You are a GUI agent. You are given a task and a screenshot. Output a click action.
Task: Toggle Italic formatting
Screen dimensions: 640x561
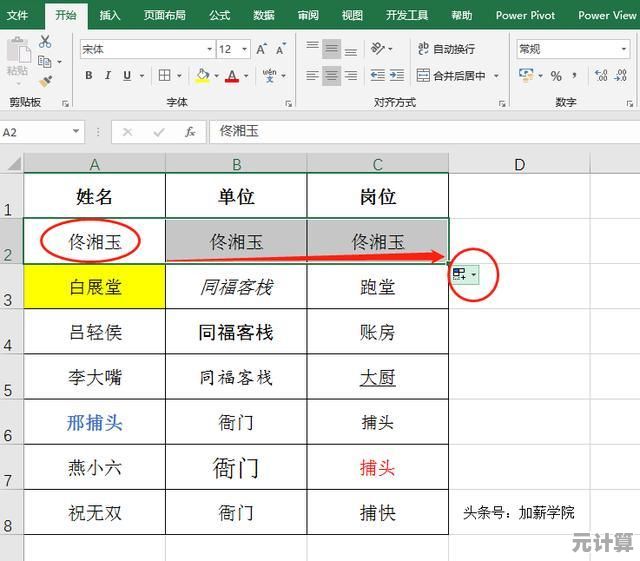coord(108,76)
